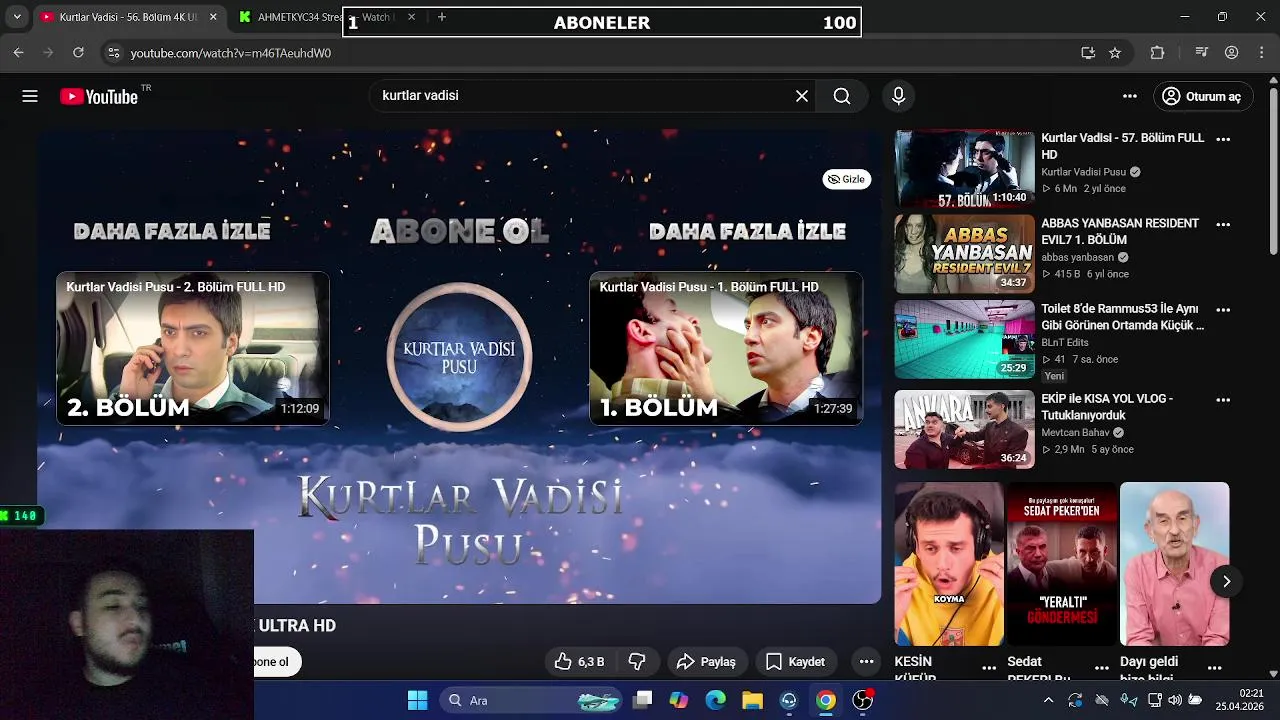
Task: Open options for Sedat Peker short
Action: click(x=1102, y=668)
